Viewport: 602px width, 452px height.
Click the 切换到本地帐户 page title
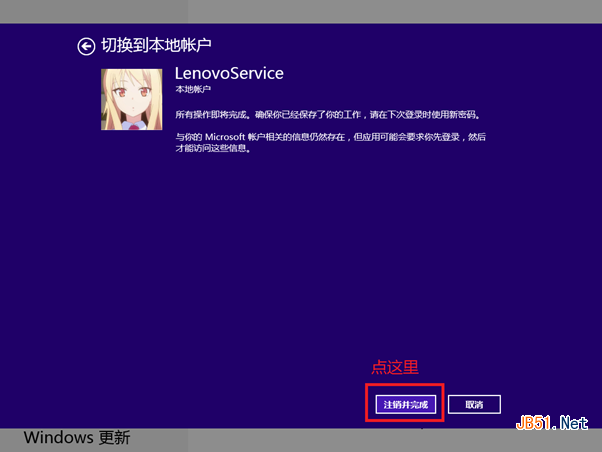coord(156,45)
